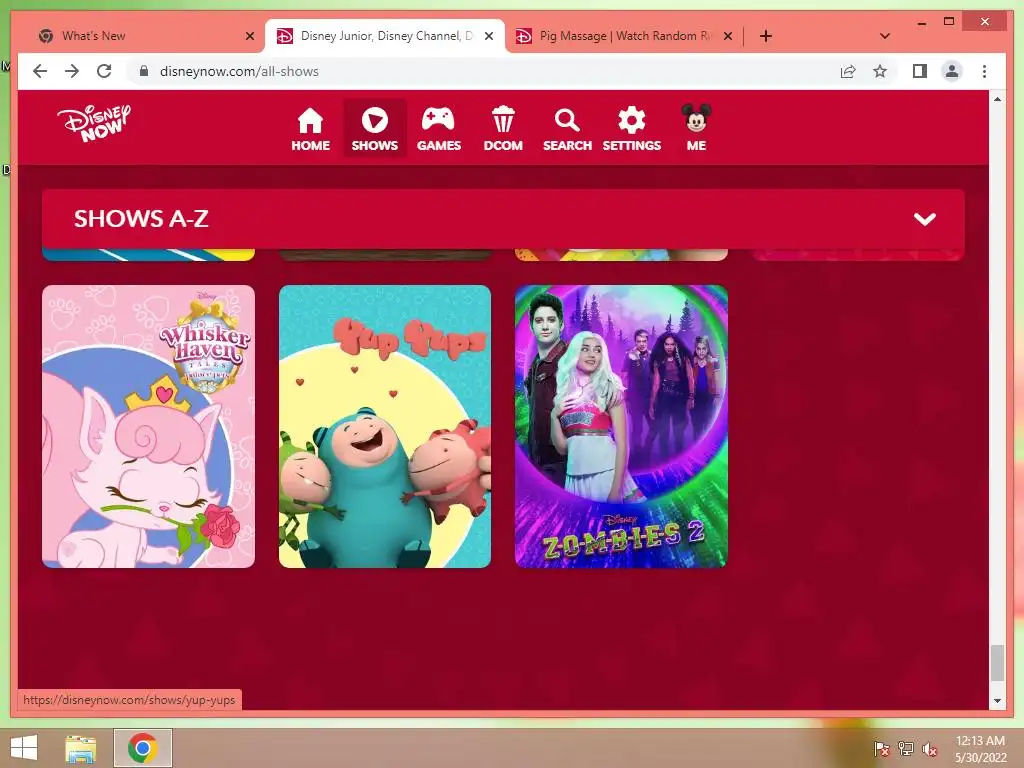
Task: Close the What's New tab
Action: tap(249, 36)
